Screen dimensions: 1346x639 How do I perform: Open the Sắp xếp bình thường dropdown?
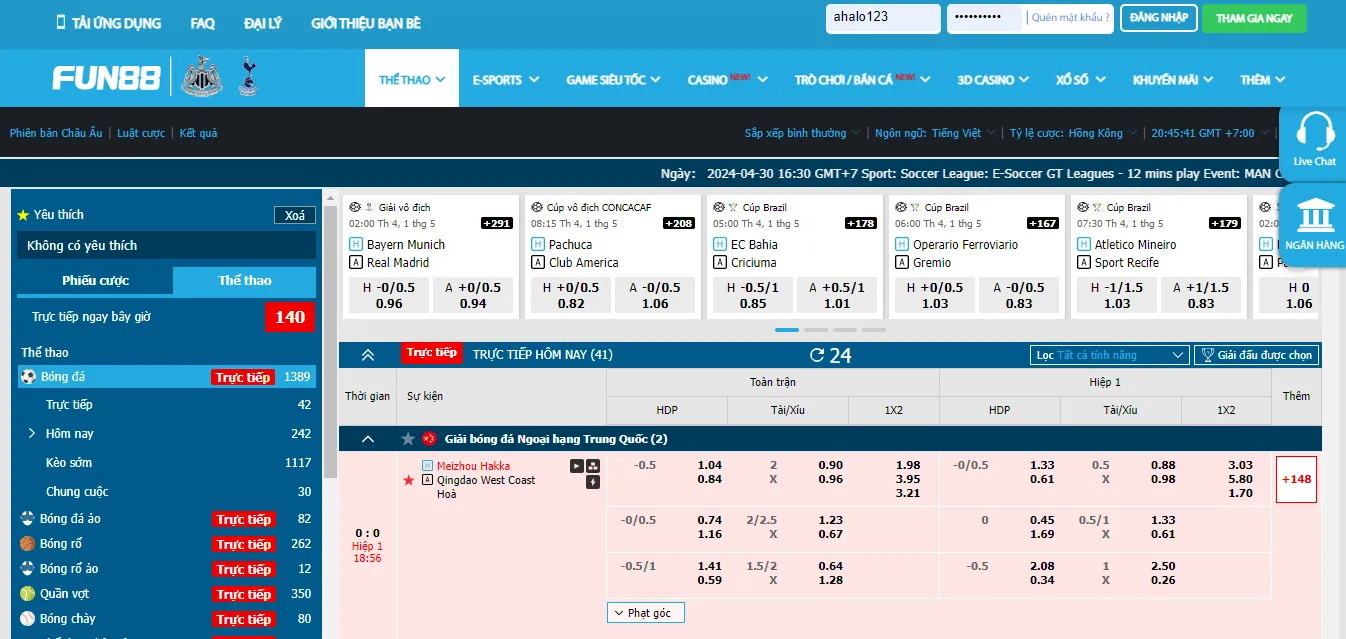coord(802,133)
